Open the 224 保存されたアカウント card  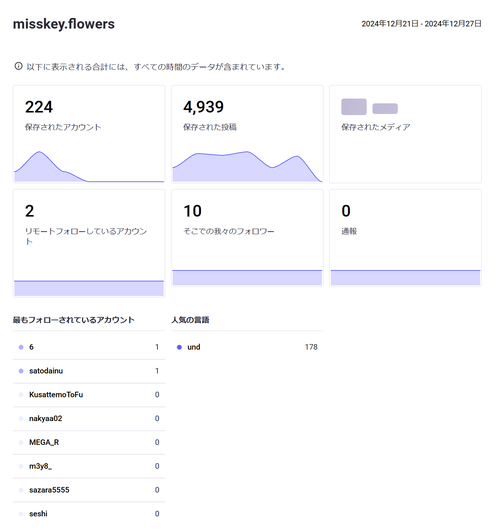click(89, 134)
